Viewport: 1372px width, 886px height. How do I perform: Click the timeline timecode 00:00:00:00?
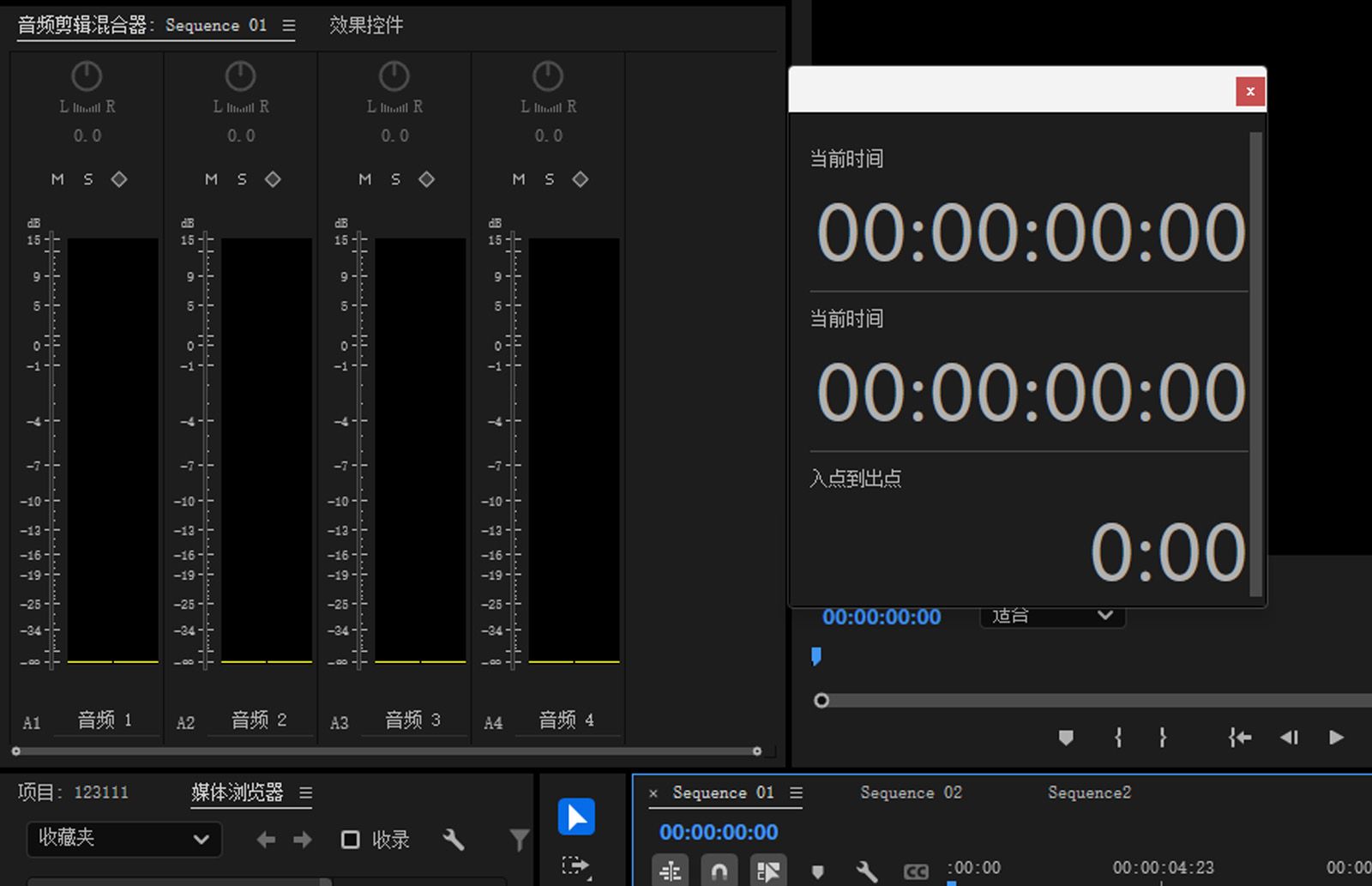click(x=719, y=832)
